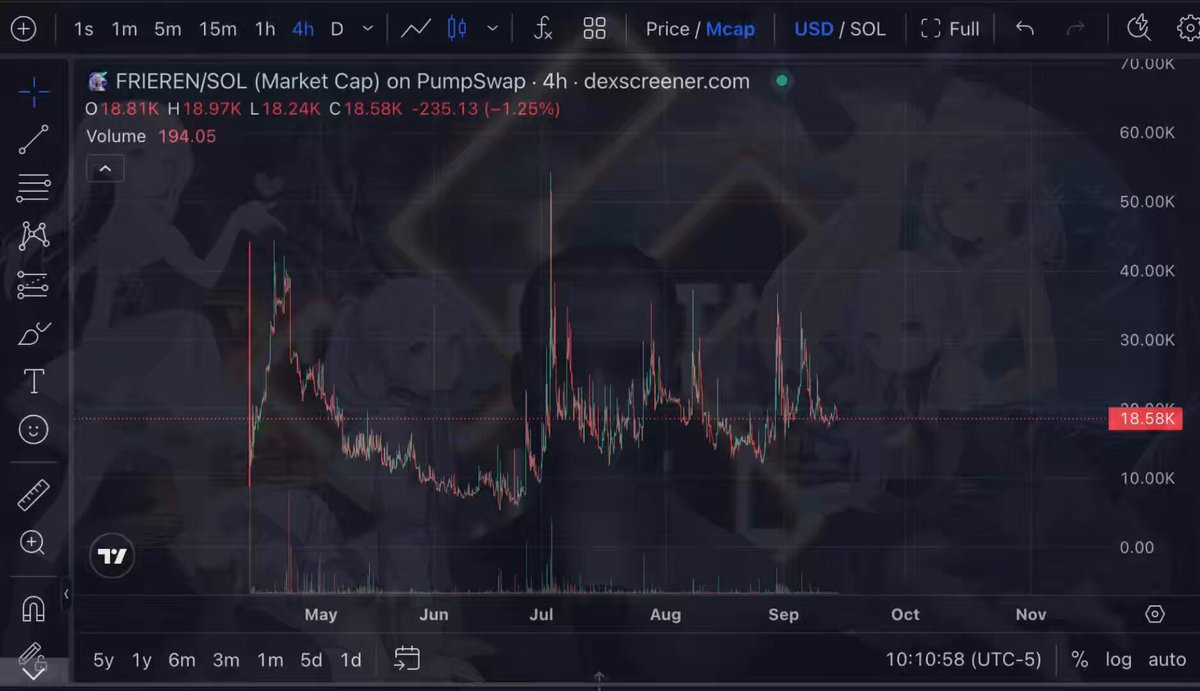
Task: Open the indicator templates grid icon
Action: (x=595, y=29)
